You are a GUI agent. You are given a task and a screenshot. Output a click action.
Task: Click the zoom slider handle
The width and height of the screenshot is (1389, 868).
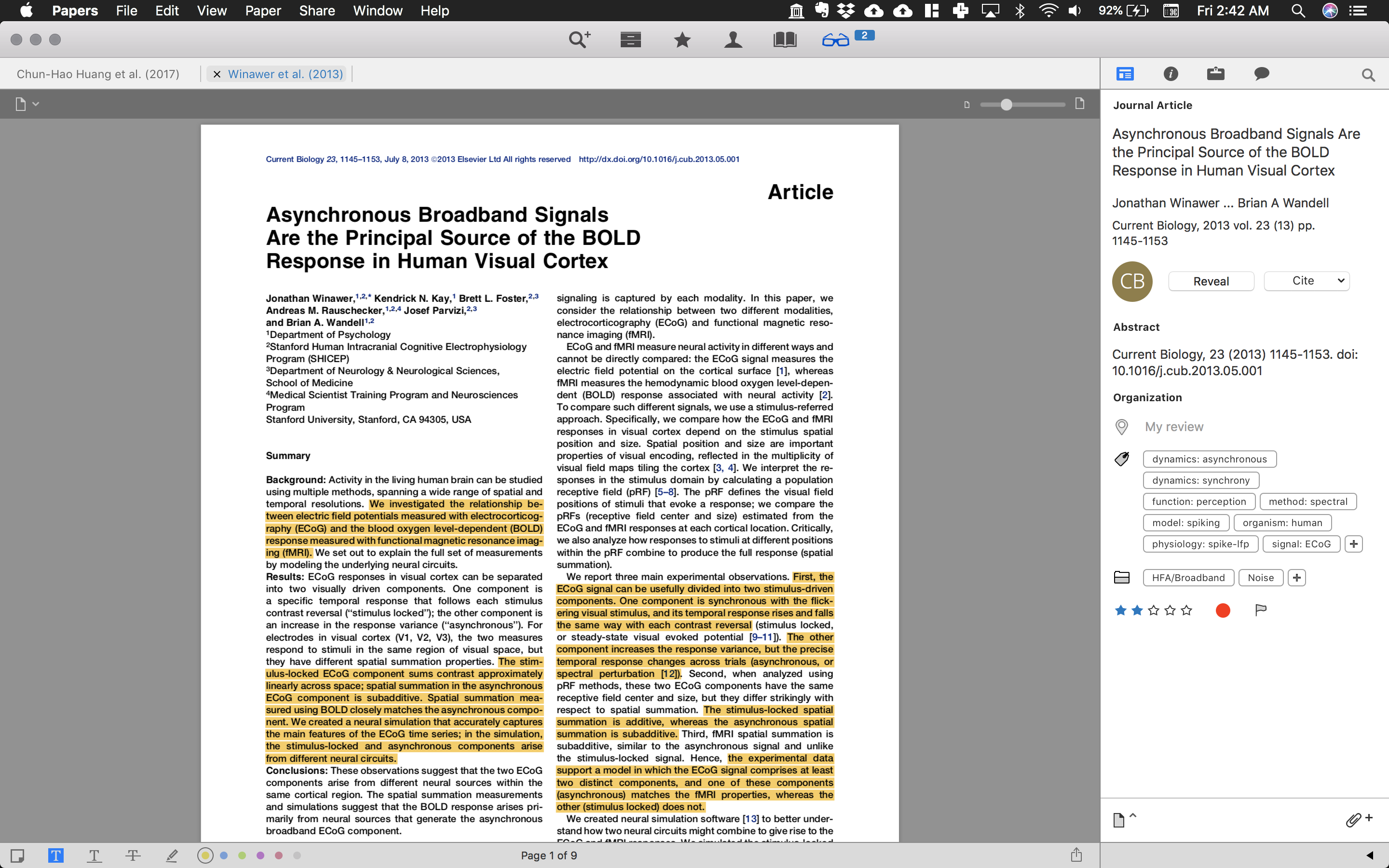pyautogui.click(x=1006, y=105)
